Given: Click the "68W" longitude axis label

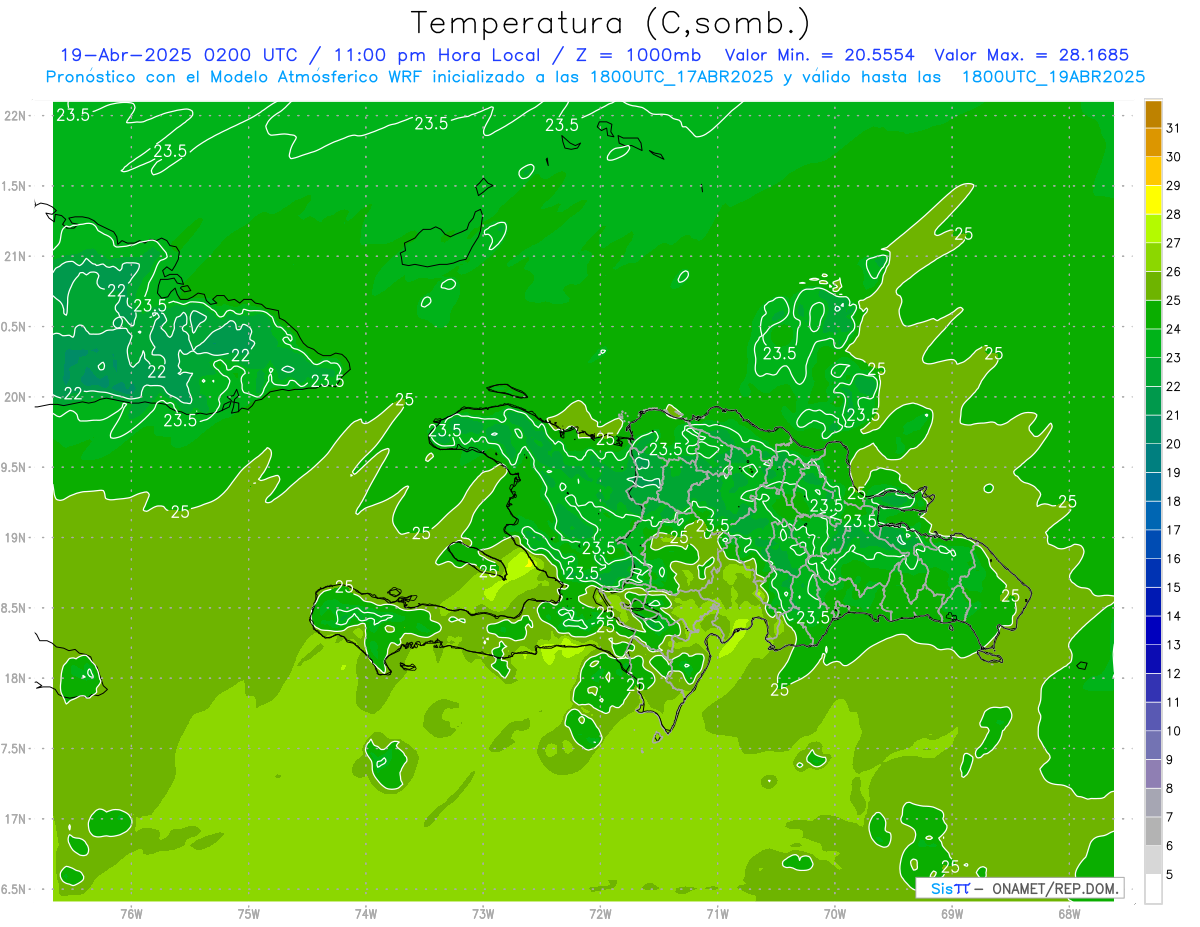Looking at the screenshot, I should (x=1069, y=914).
